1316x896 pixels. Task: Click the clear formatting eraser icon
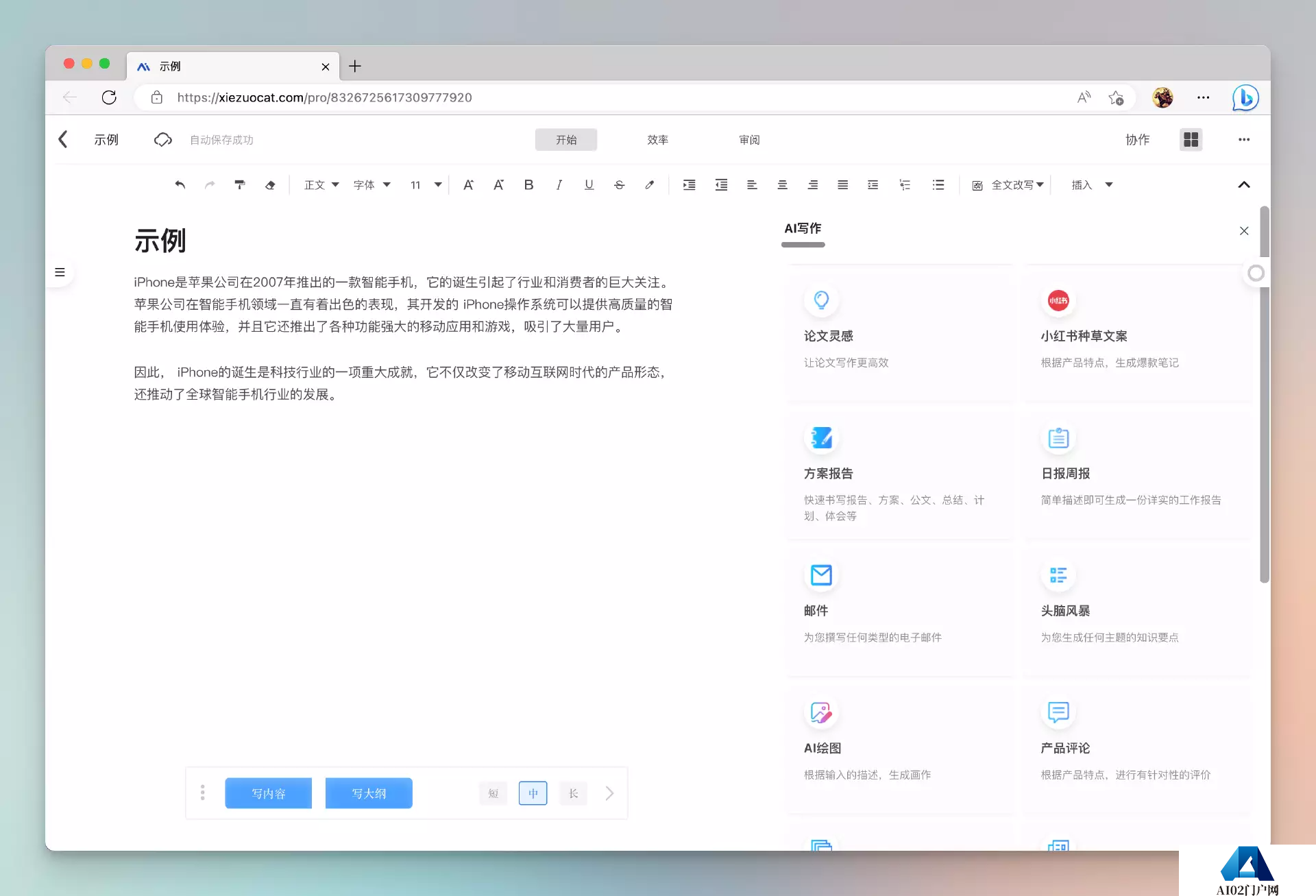pos(270,184)
